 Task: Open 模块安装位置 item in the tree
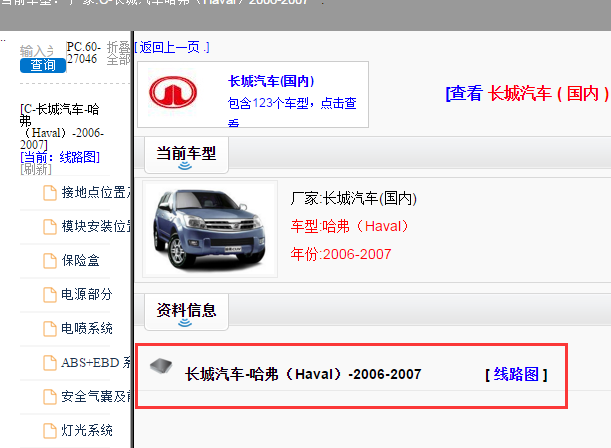point(96,226)
